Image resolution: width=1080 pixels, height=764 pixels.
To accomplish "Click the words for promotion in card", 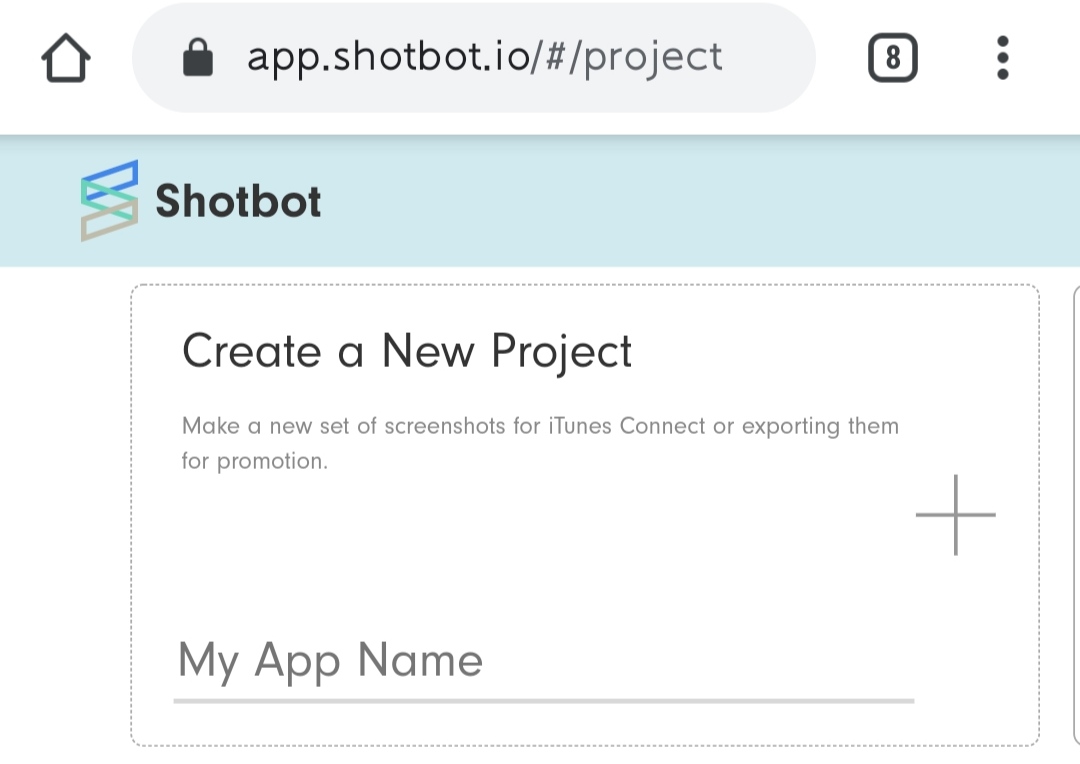I will 254,461.
